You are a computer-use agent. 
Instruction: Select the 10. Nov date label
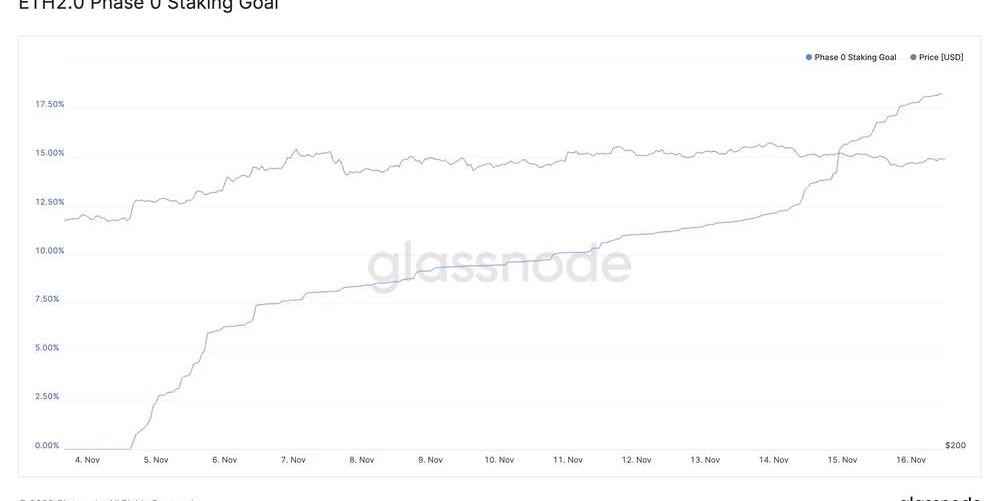tap(499, 460)
